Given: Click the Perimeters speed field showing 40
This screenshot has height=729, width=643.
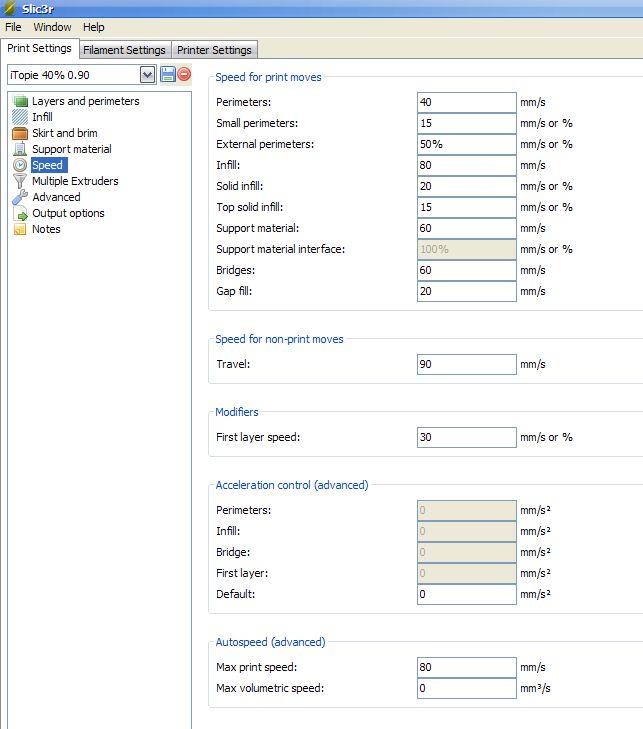Looking at the screenshot, I should 467,102.
